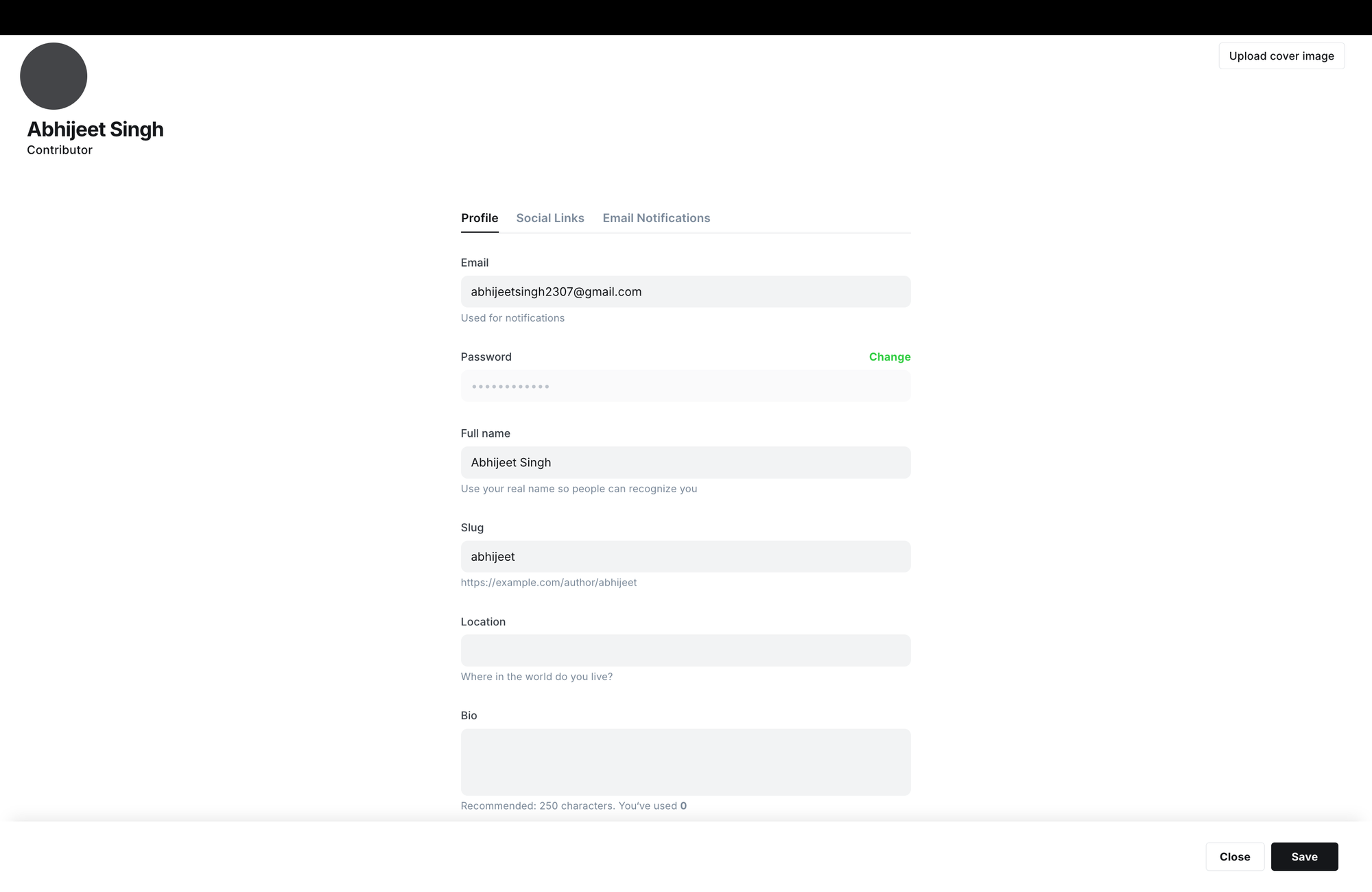Focus the Email input field
Screen dimensions: 1372x892
[685, 292]
